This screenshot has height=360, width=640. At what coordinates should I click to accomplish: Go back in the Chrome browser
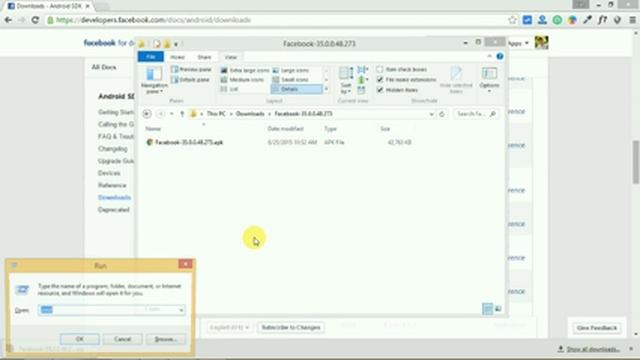point(8,20)
